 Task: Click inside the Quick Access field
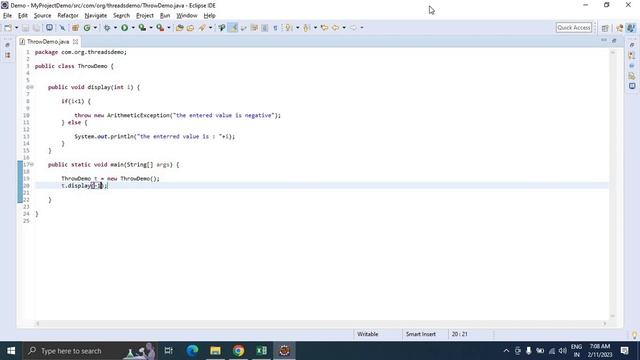[573, 27]
